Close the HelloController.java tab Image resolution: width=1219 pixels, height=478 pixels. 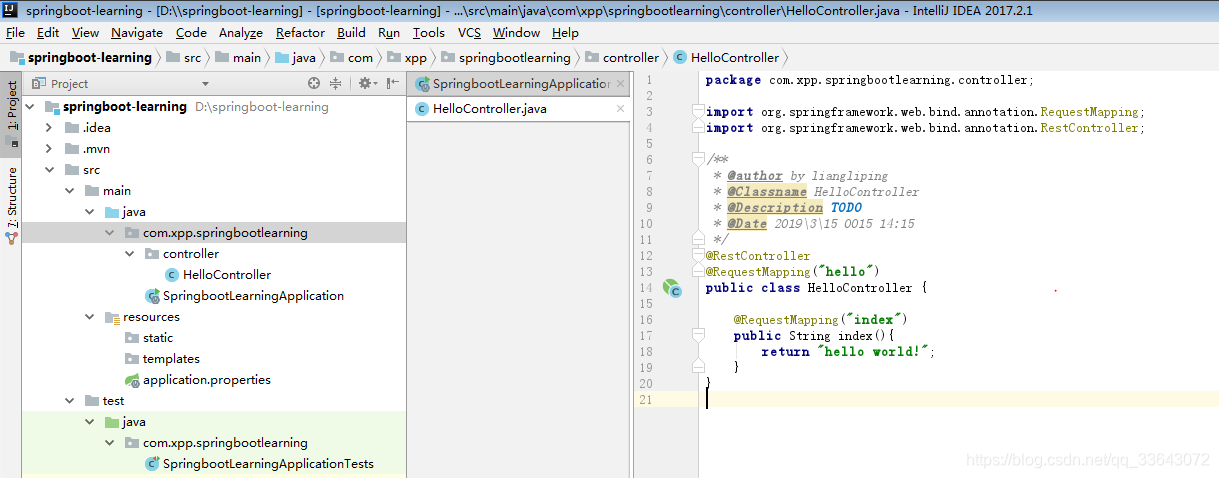[x=620, y=109]
